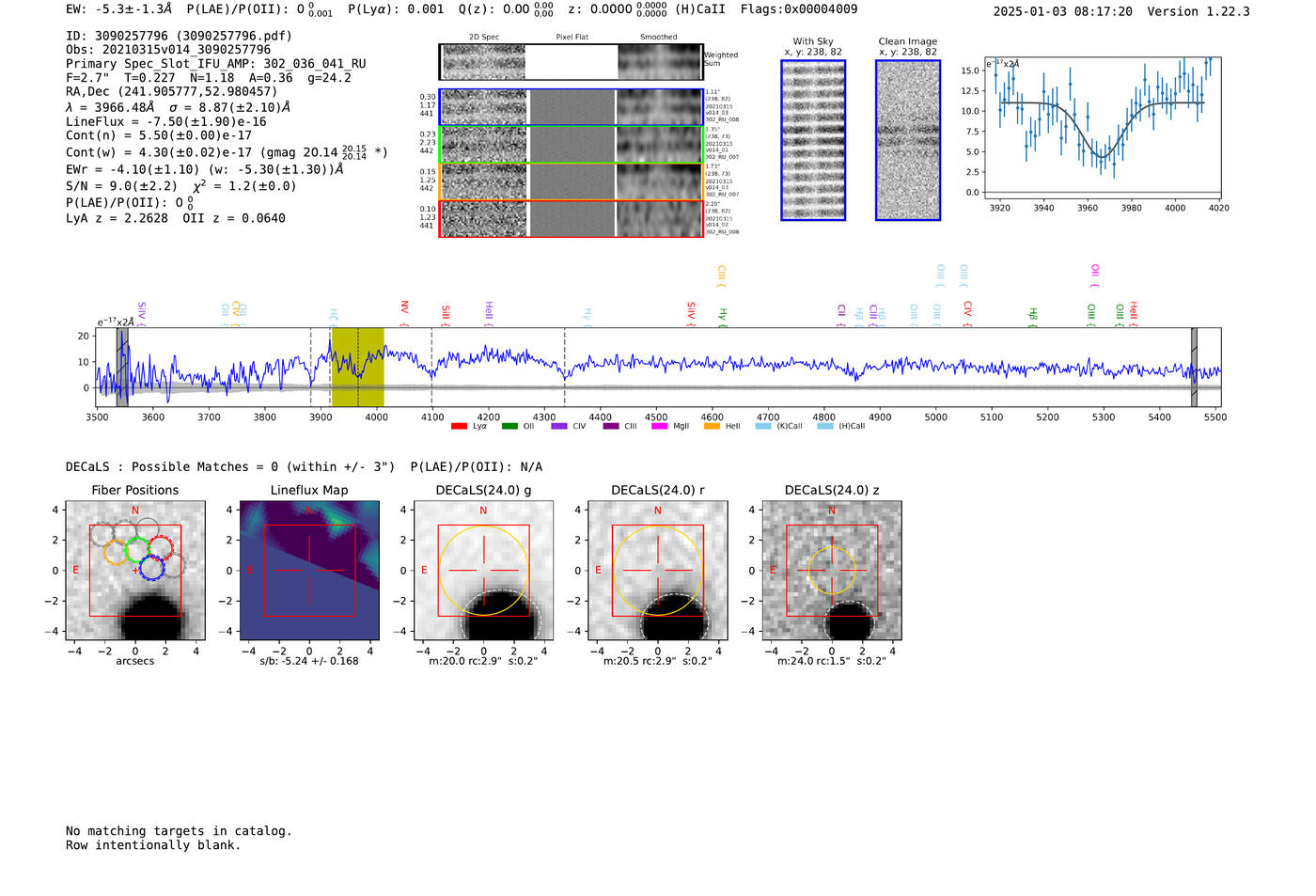This screenshot has width=1316, height=896.
Task: Click the red SiIV marker near 4560
Action: [691, 314]
